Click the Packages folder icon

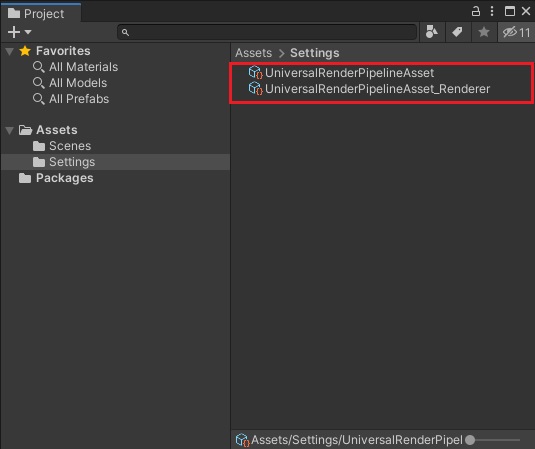point(25,178)
